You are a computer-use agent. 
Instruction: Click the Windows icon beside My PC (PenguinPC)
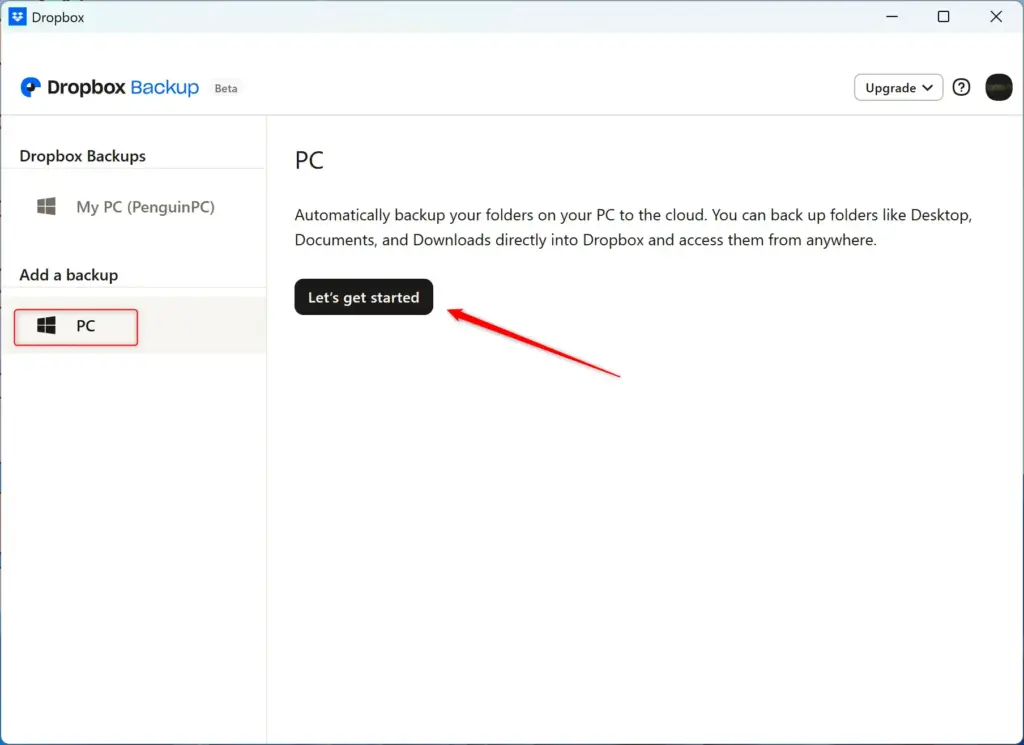pos(46,206)
